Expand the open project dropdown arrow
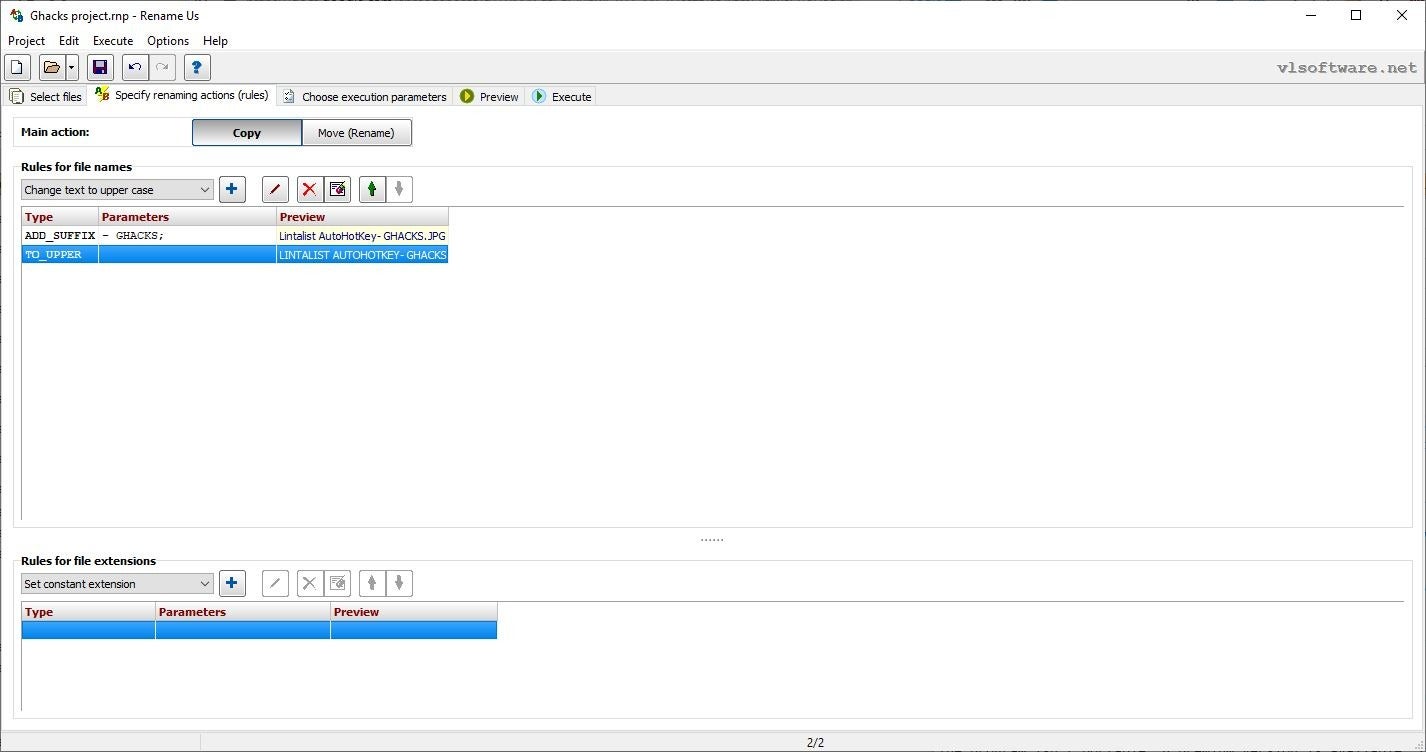Screen dimensions: 1426x752 coord(72,68)
